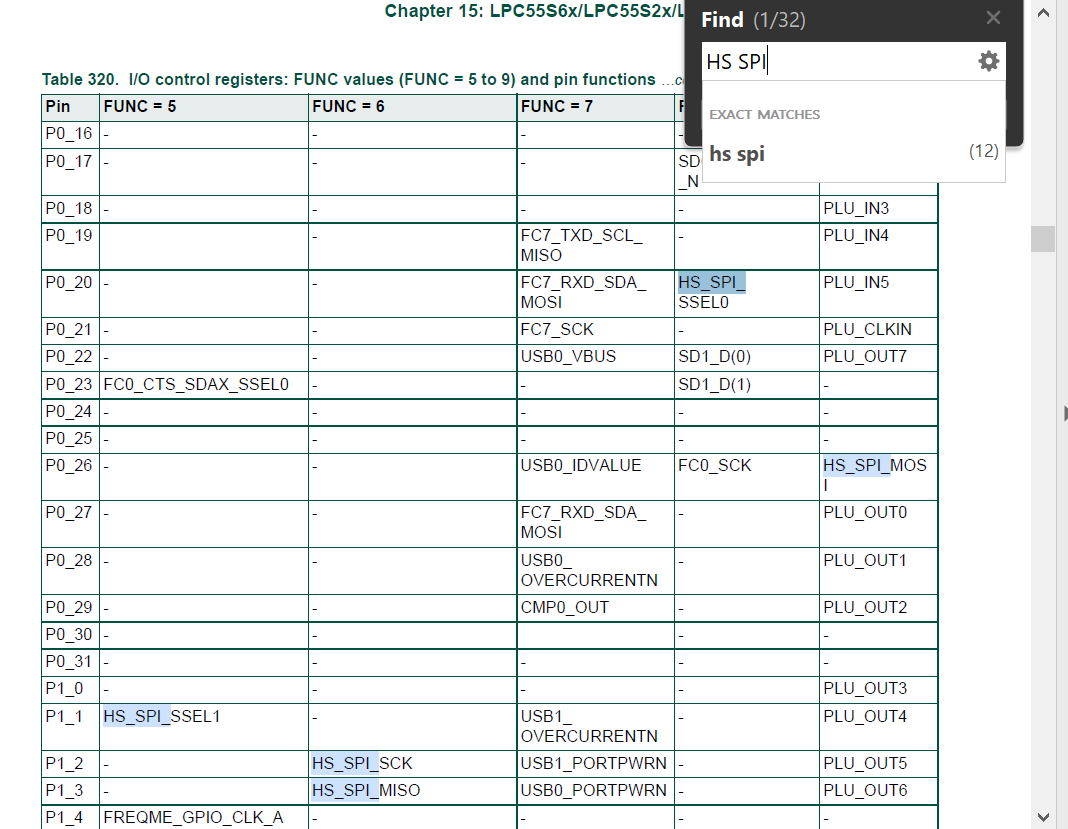Click the highlighted HS_SPI_SSEL0 match
1068x829 pixels.
711,282
